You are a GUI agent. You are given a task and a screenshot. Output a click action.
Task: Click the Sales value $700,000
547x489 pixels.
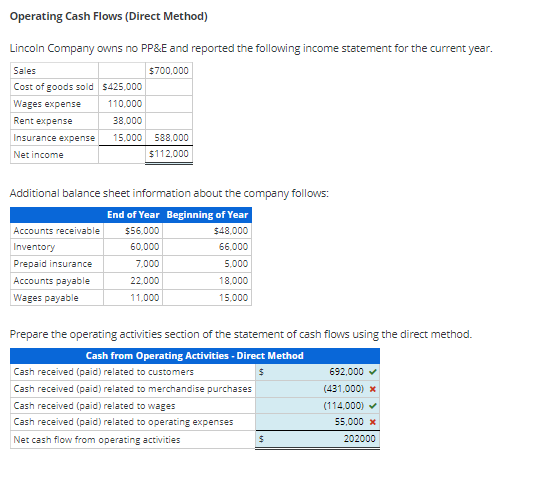169,71
